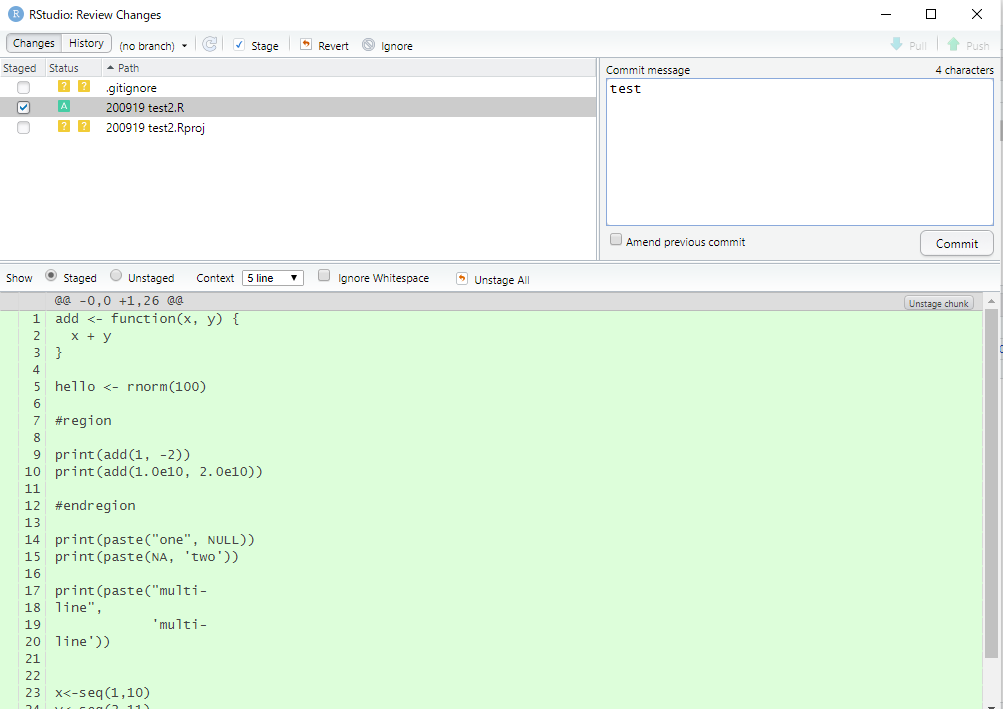Click the Revert toolbar icon

(306, 44)
